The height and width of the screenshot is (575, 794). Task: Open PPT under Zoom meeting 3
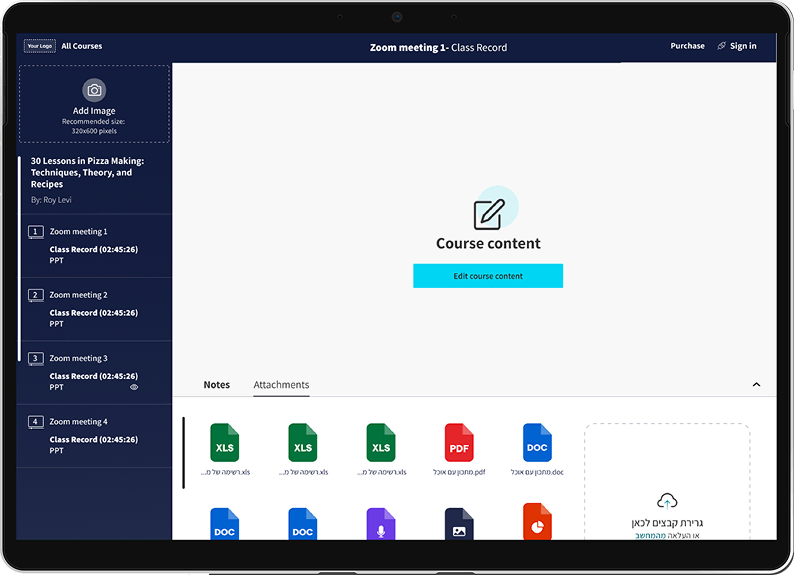56,387
